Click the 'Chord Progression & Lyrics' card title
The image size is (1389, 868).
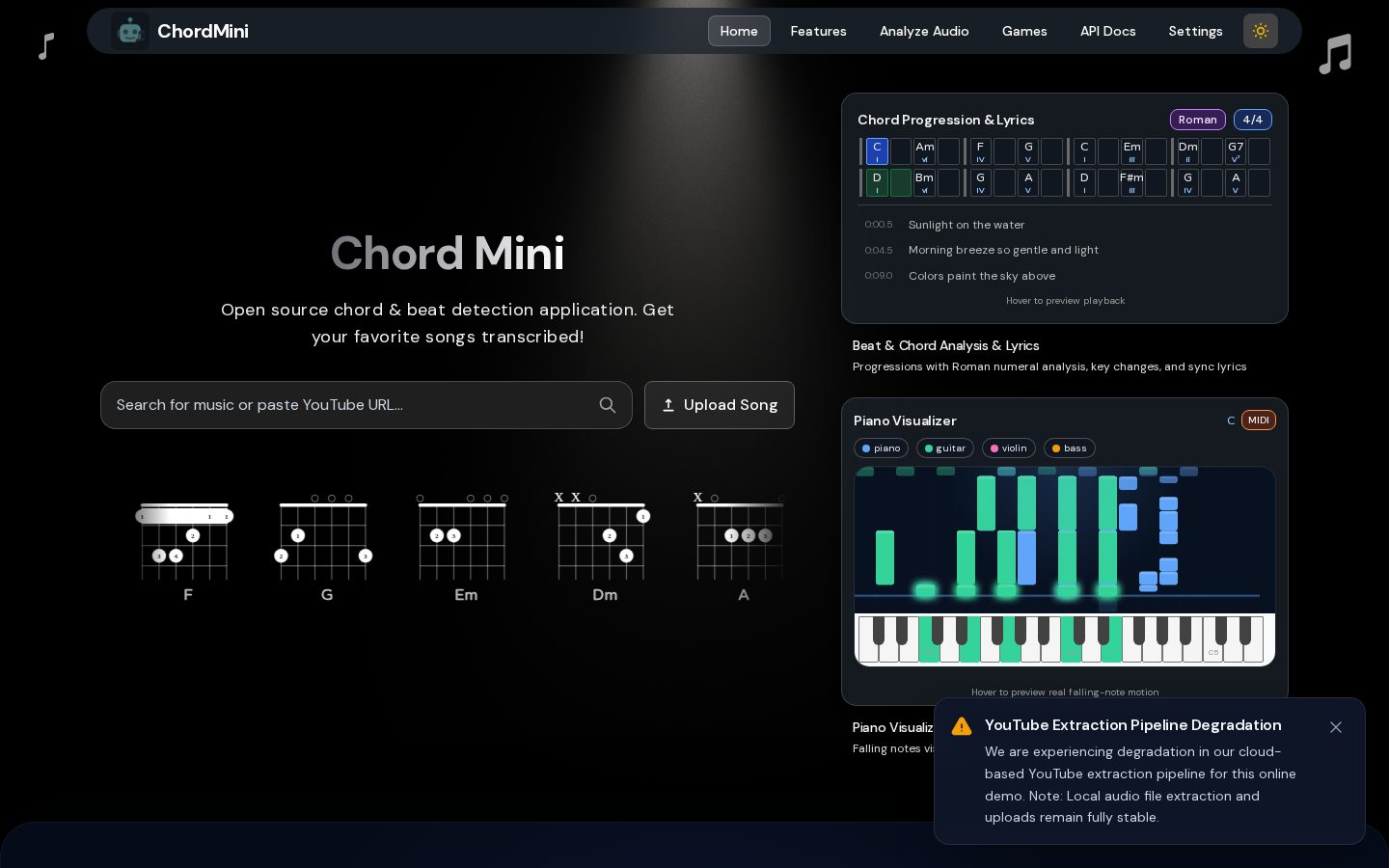(x=945, y=120)
